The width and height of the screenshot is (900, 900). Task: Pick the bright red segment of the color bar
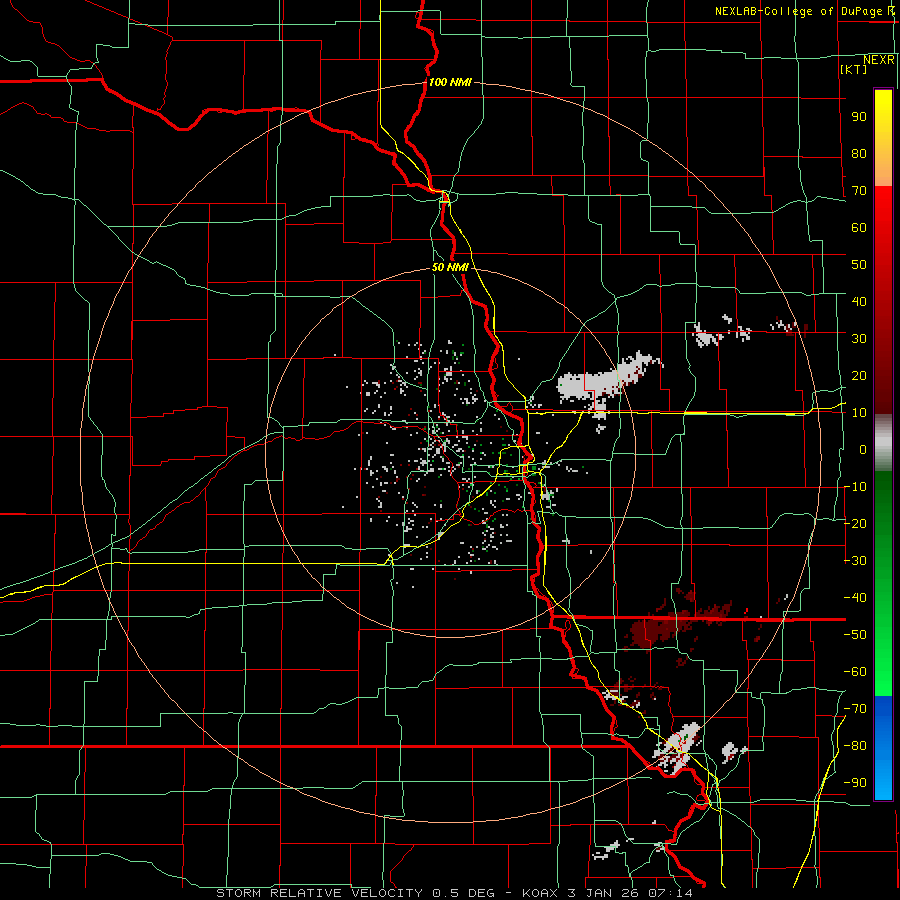pos(883,207)
